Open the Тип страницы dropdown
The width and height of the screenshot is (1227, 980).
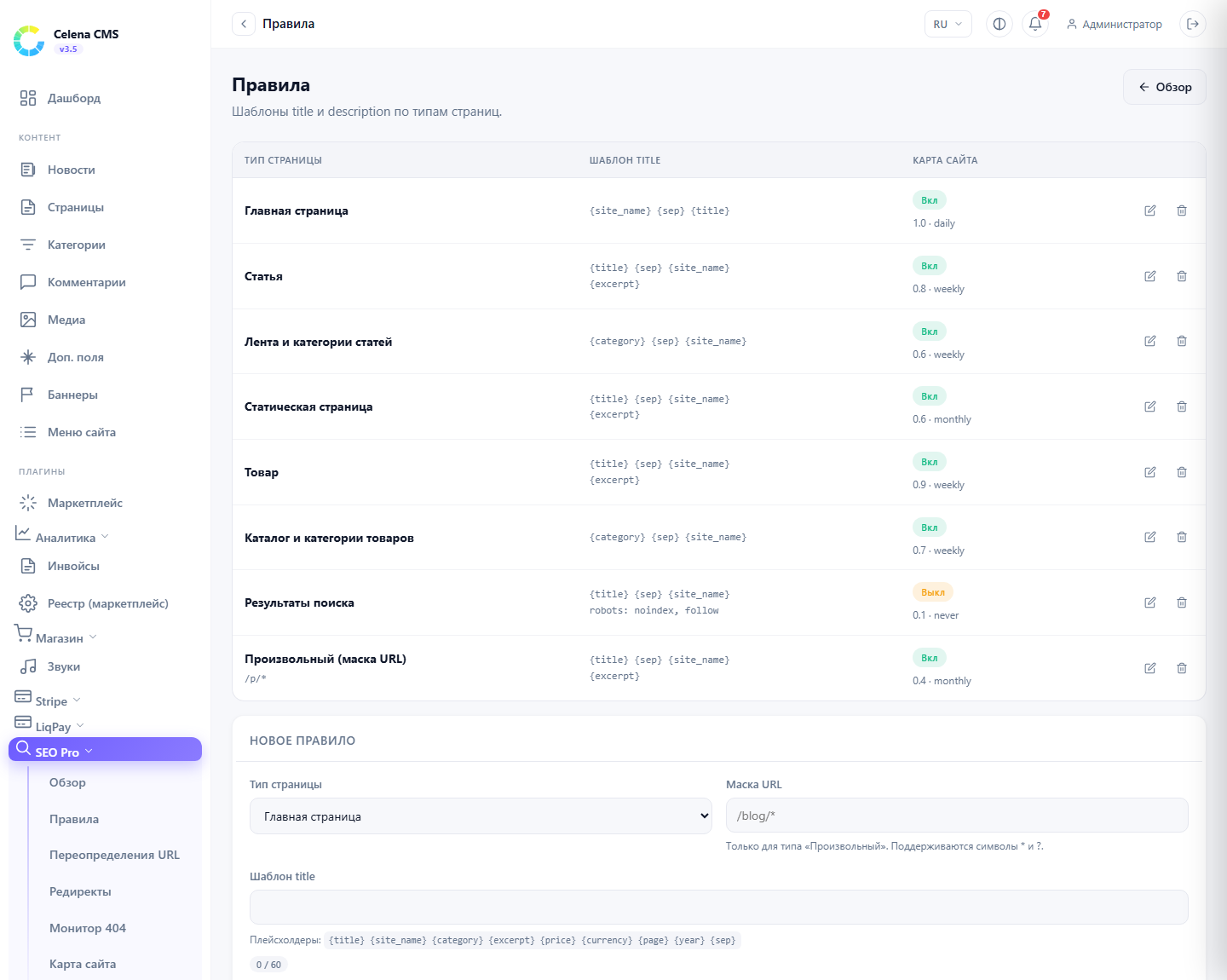[481, 816]
